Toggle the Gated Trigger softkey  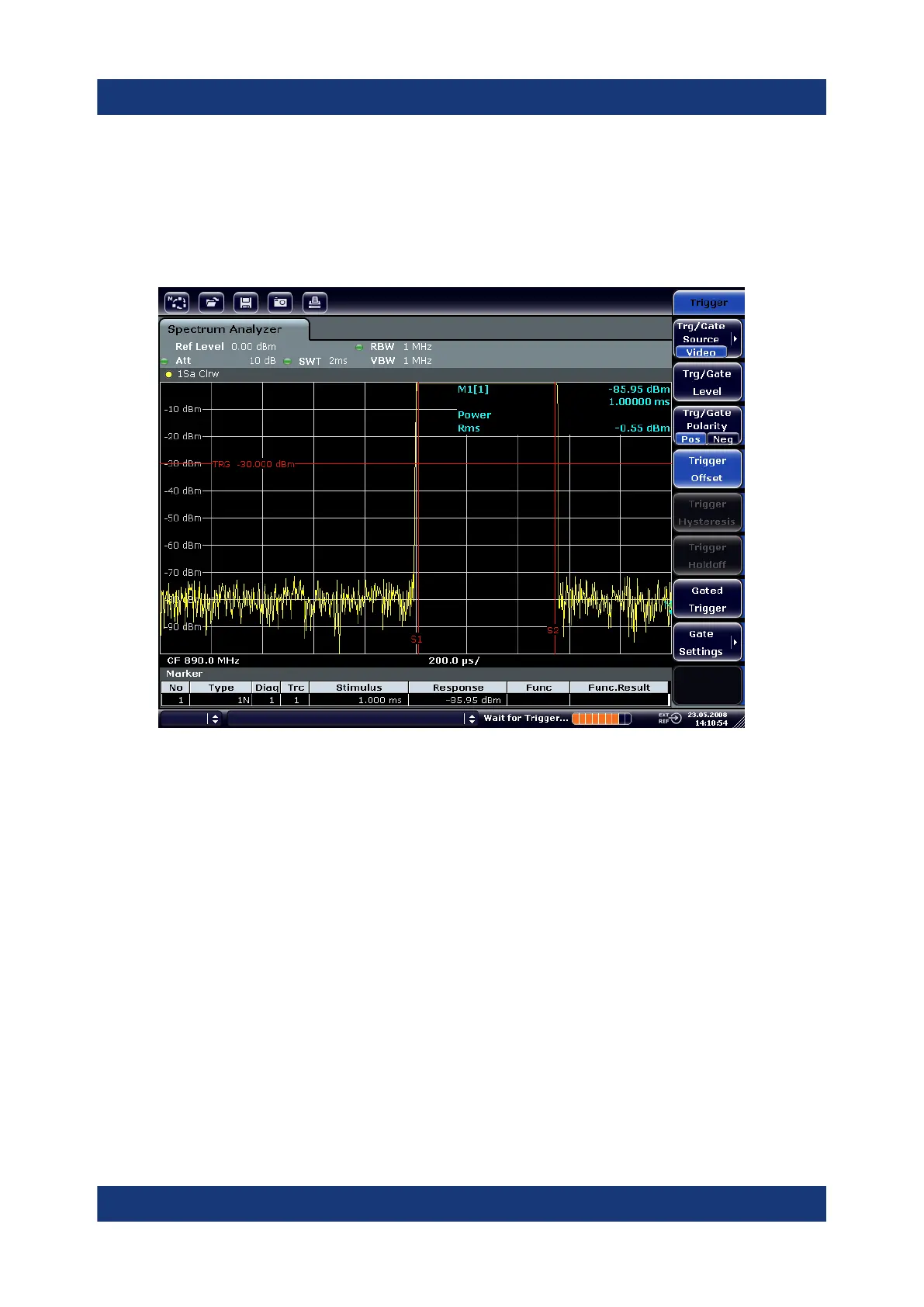pyautogui.click(x=708, y=599)
